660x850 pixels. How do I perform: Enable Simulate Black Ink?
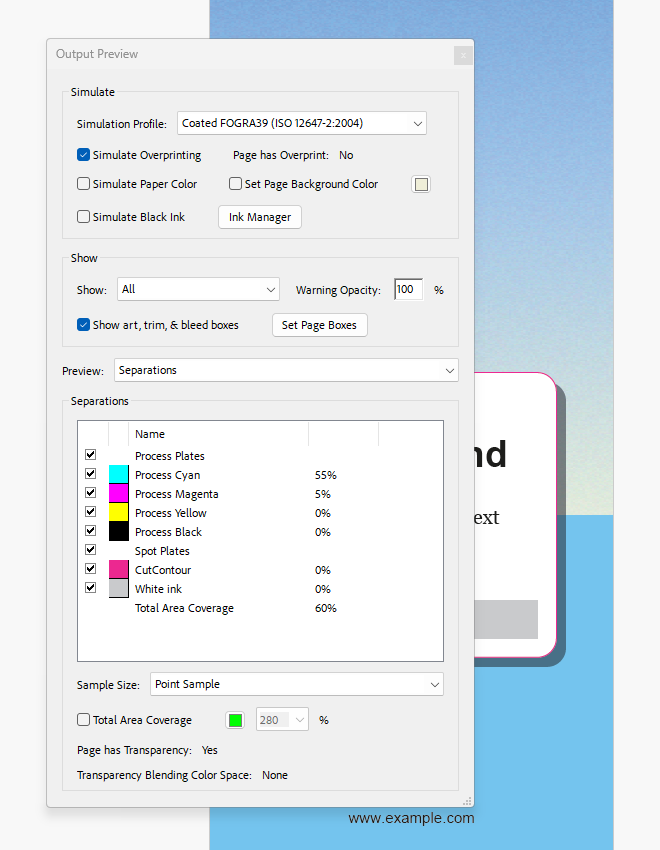click(83, 217)
